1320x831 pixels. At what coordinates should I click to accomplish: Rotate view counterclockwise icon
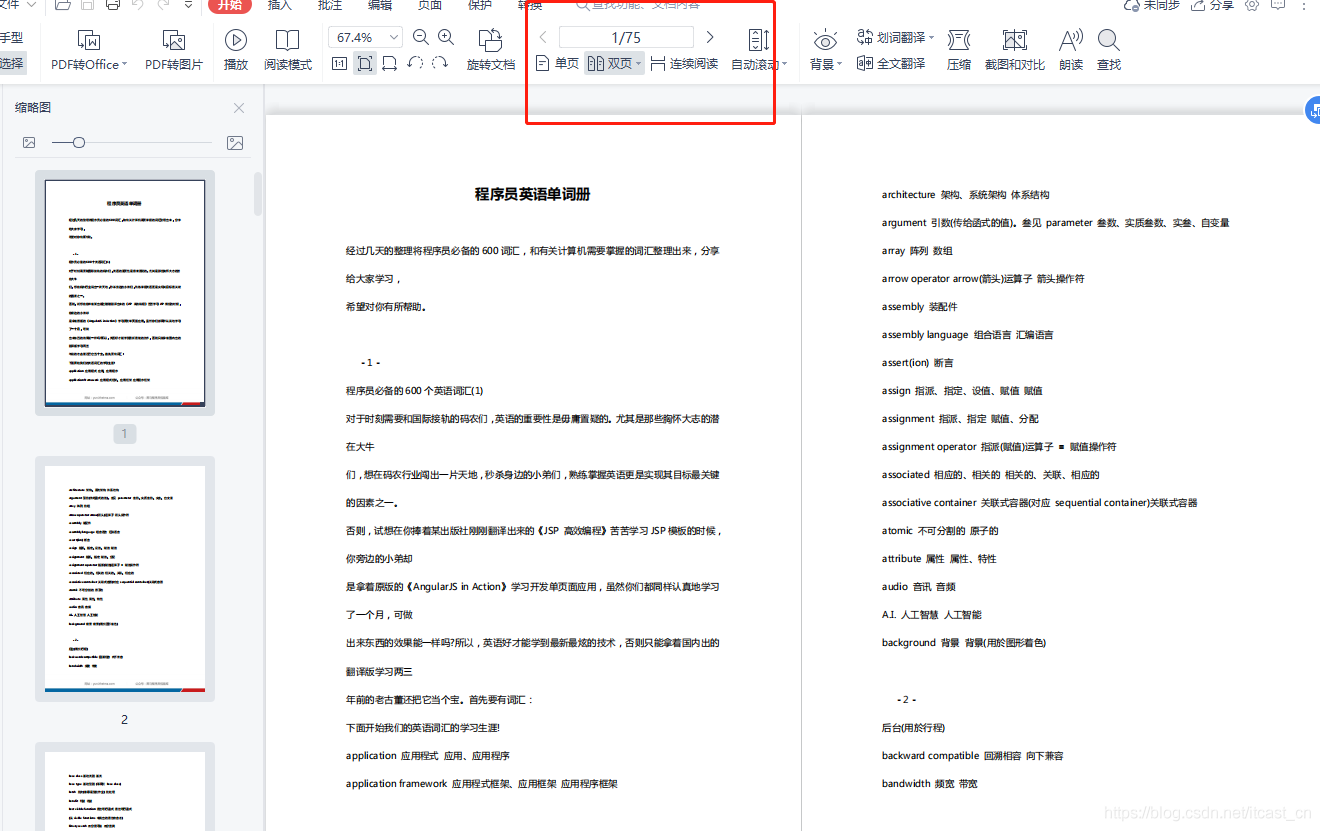click(415, 64)
